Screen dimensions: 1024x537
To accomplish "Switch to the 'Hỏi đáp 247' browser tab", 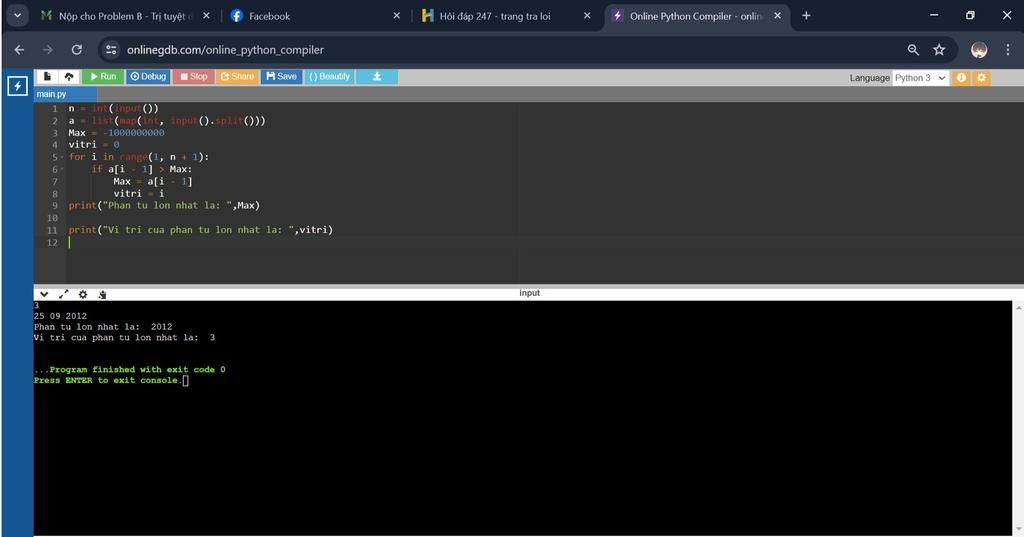I will pyautogui.click(x=504, y=16).
